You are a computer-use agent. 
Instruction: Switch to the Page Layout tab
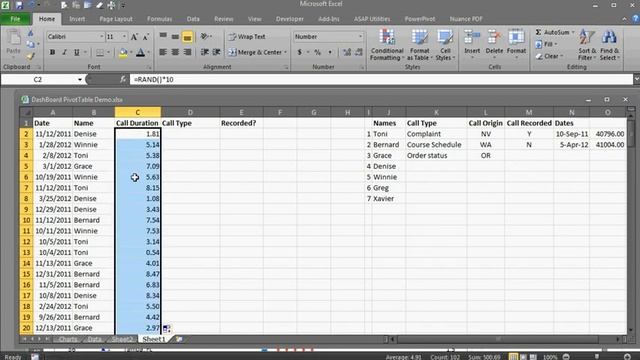pos(116,19)
